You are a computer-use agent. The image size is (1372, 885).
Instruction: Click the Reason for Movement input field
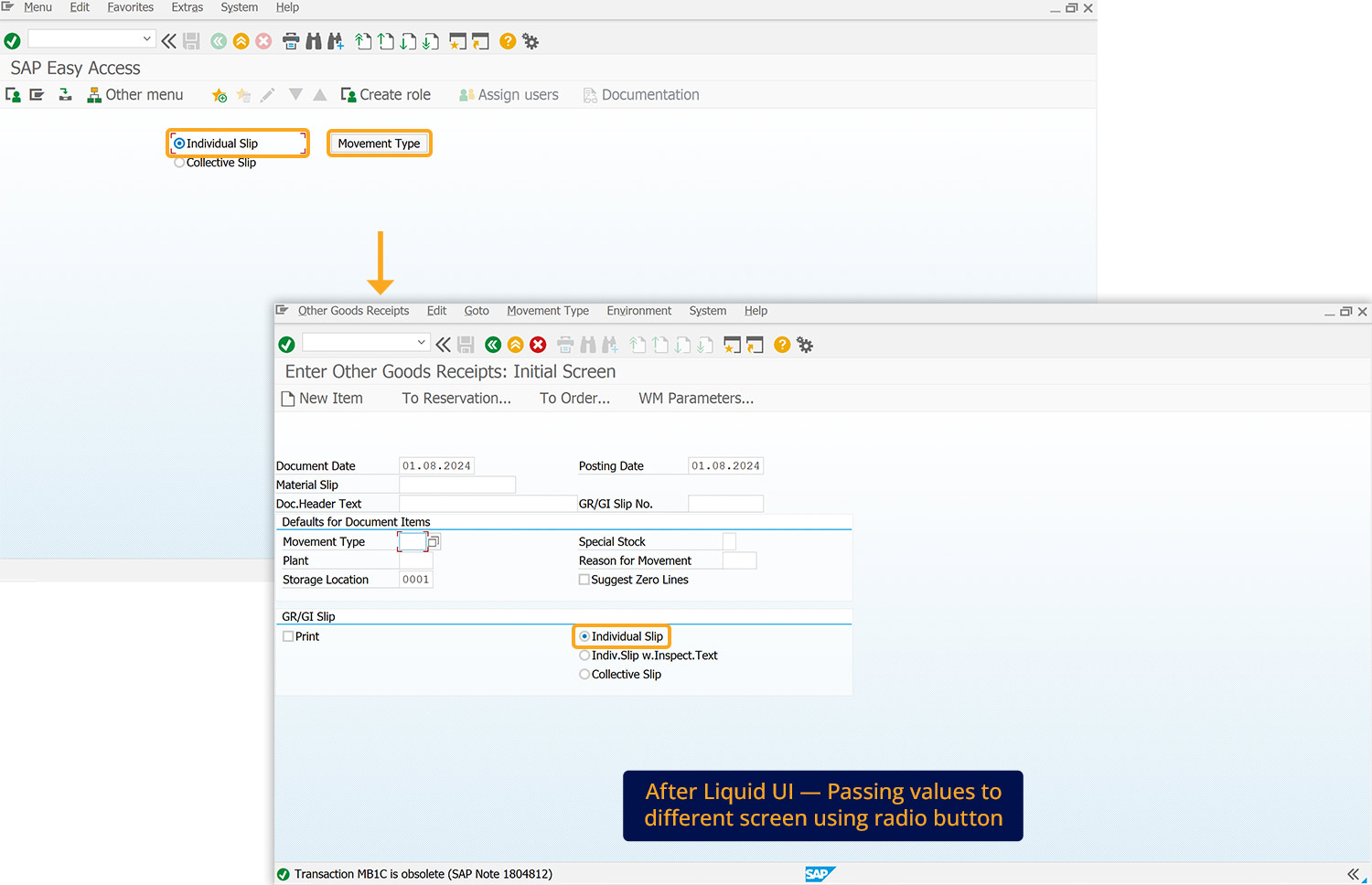click(739, 560)
